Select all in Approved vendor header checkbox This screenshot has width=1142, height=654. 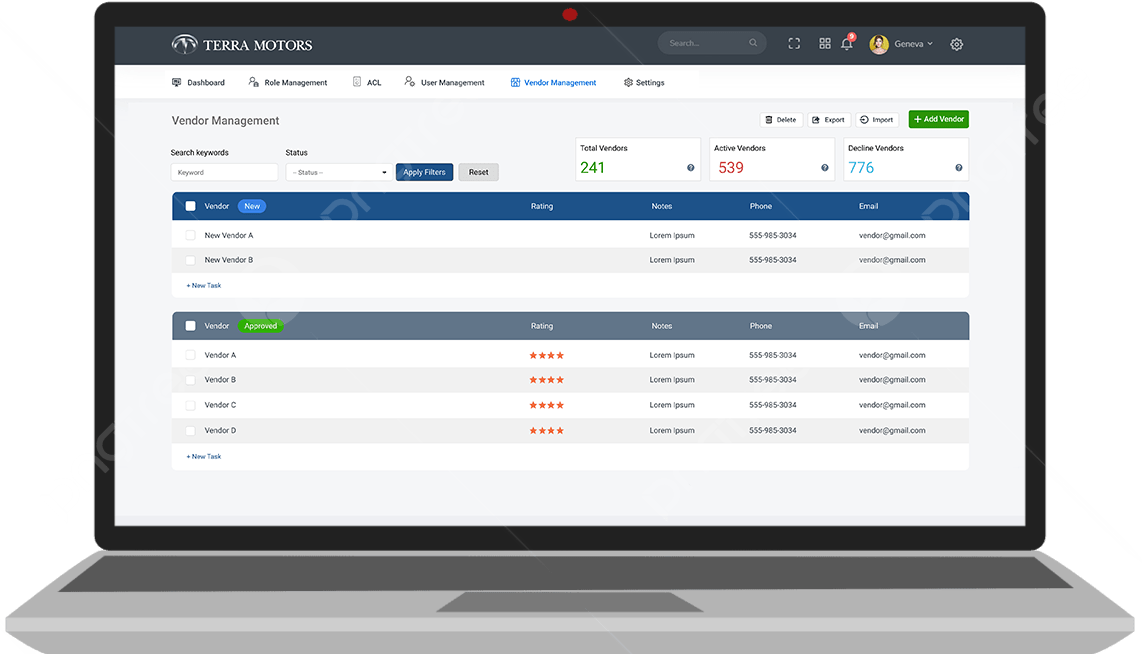(191, 326)
